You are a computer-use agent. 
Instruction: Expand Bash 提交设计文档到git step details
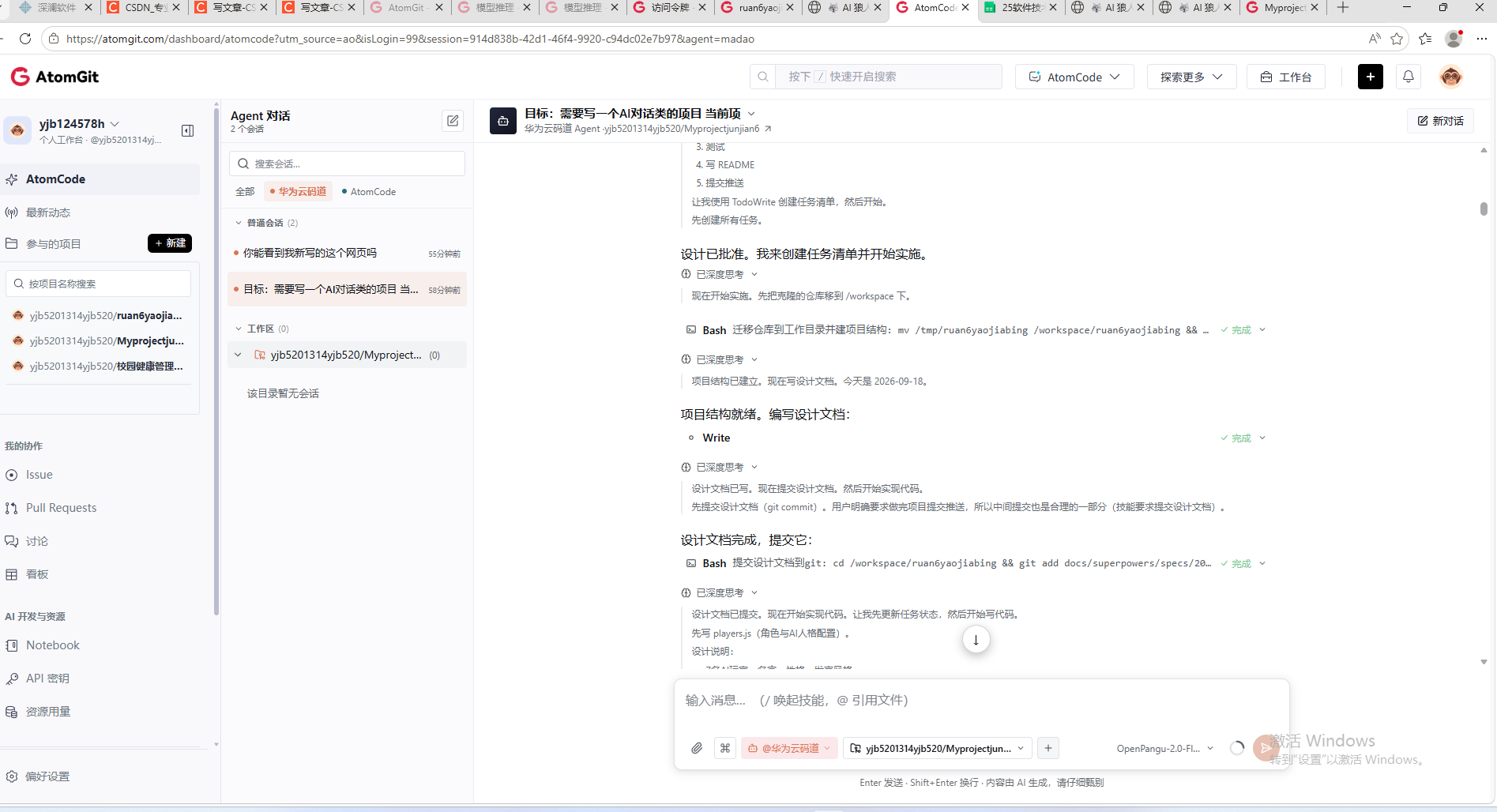pos(1262,563)
